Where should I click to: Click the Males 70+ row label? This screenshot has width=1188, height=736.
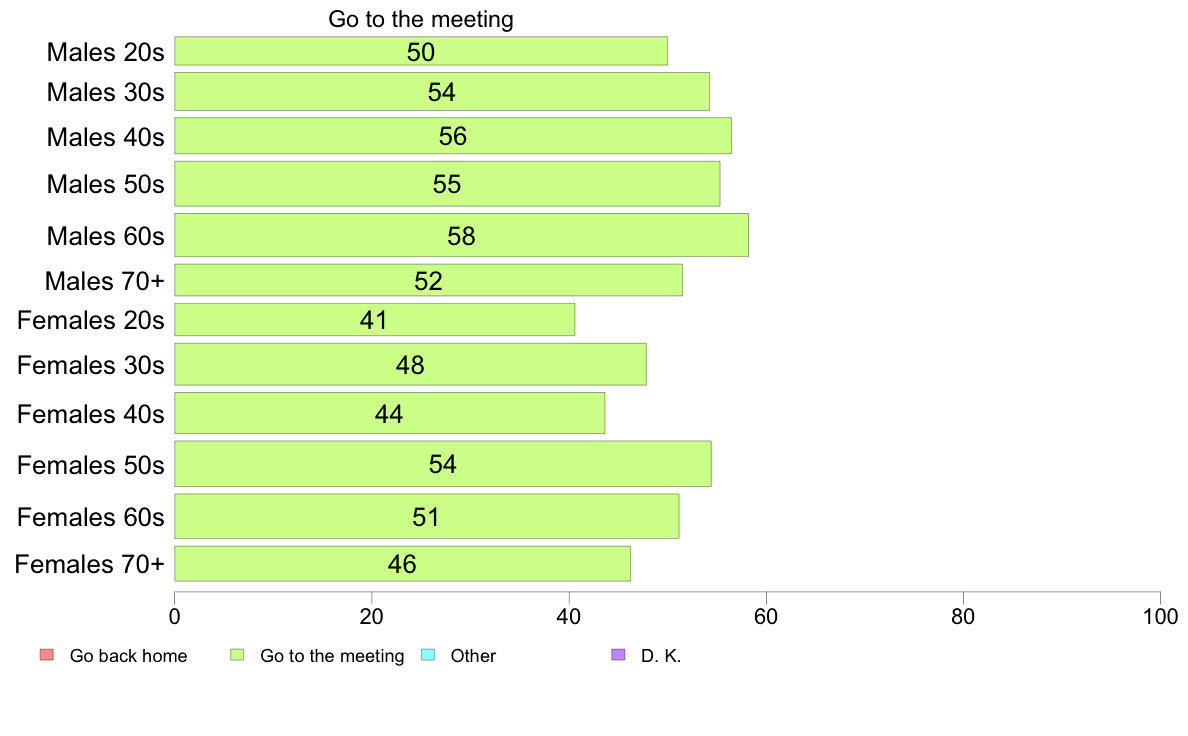(x=105, y=281)
